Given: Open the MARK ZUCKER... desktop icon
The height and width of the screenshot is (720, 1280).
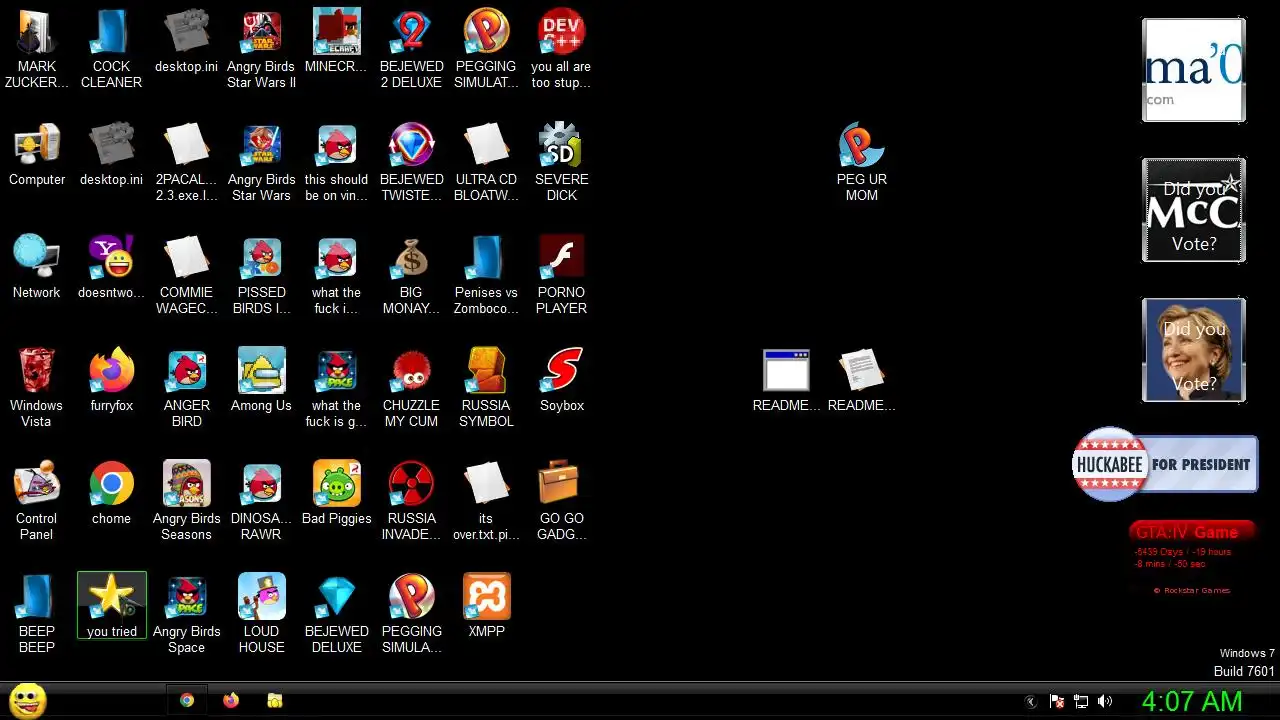Looking at the screenshot, I should pos(37,48).
